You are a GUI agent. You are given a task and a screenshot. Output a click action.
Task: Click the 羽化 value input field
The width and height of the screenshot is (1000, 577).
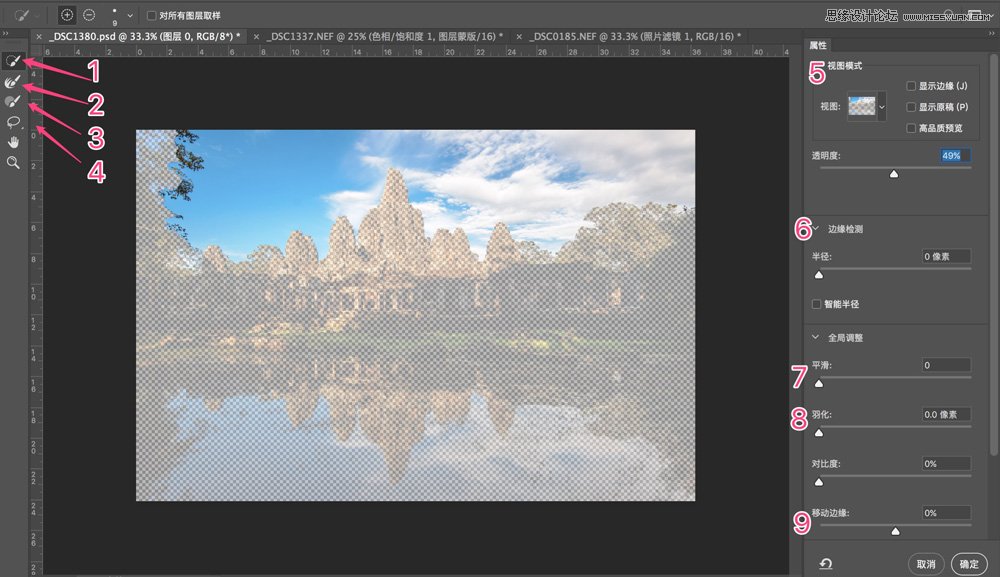click(946, 414)
